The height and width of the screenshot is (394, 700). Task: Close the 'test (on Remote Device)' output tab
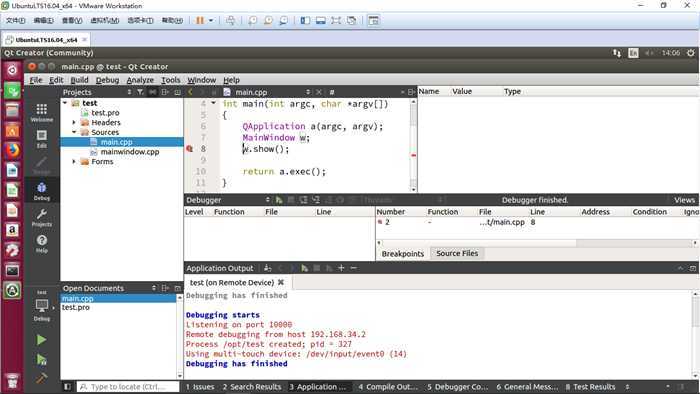point(281,282)
